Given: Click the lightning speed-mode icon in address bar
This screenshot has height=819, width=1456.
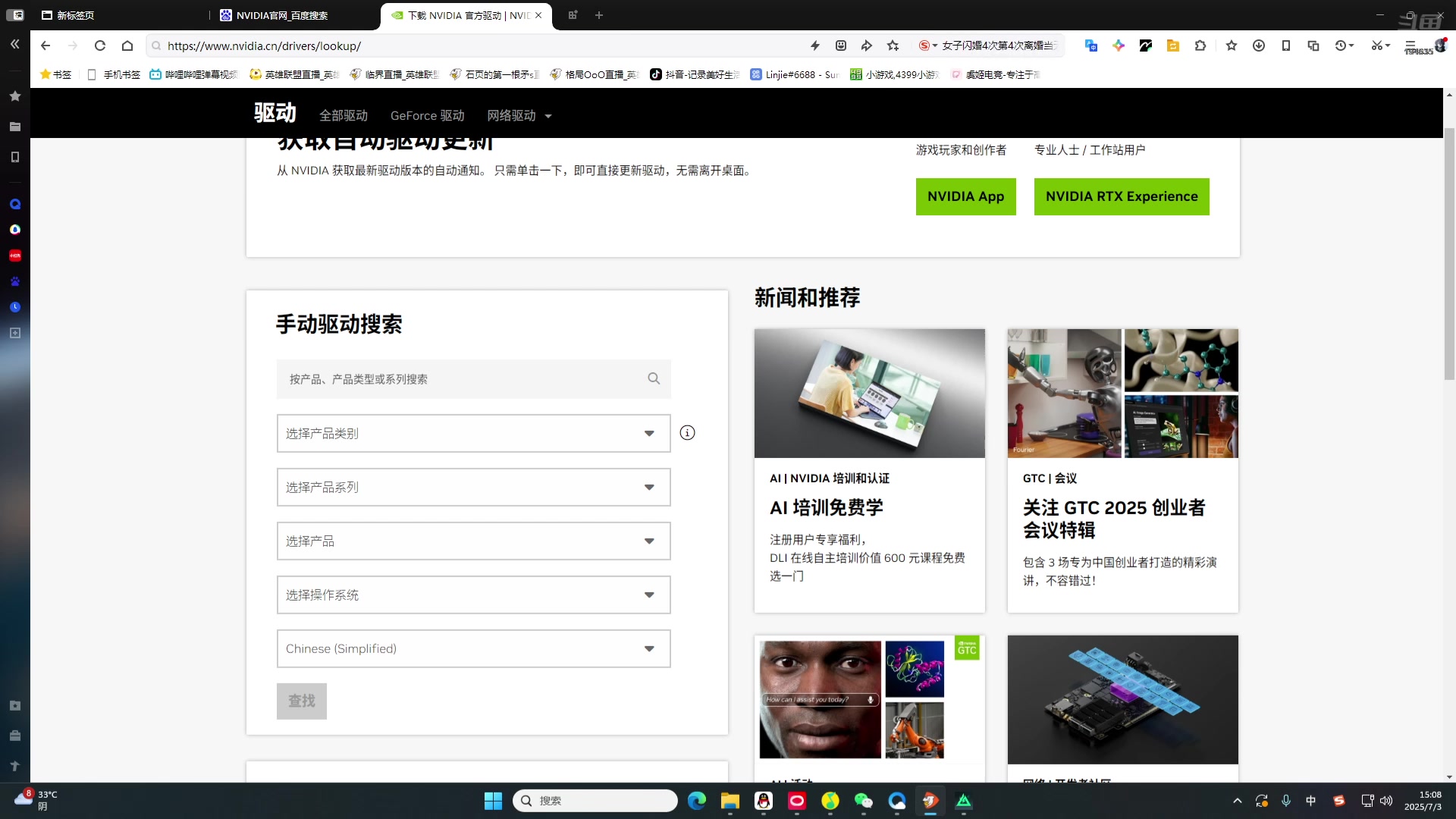Looking at the screenshot, I should click(x=815, y=45).
